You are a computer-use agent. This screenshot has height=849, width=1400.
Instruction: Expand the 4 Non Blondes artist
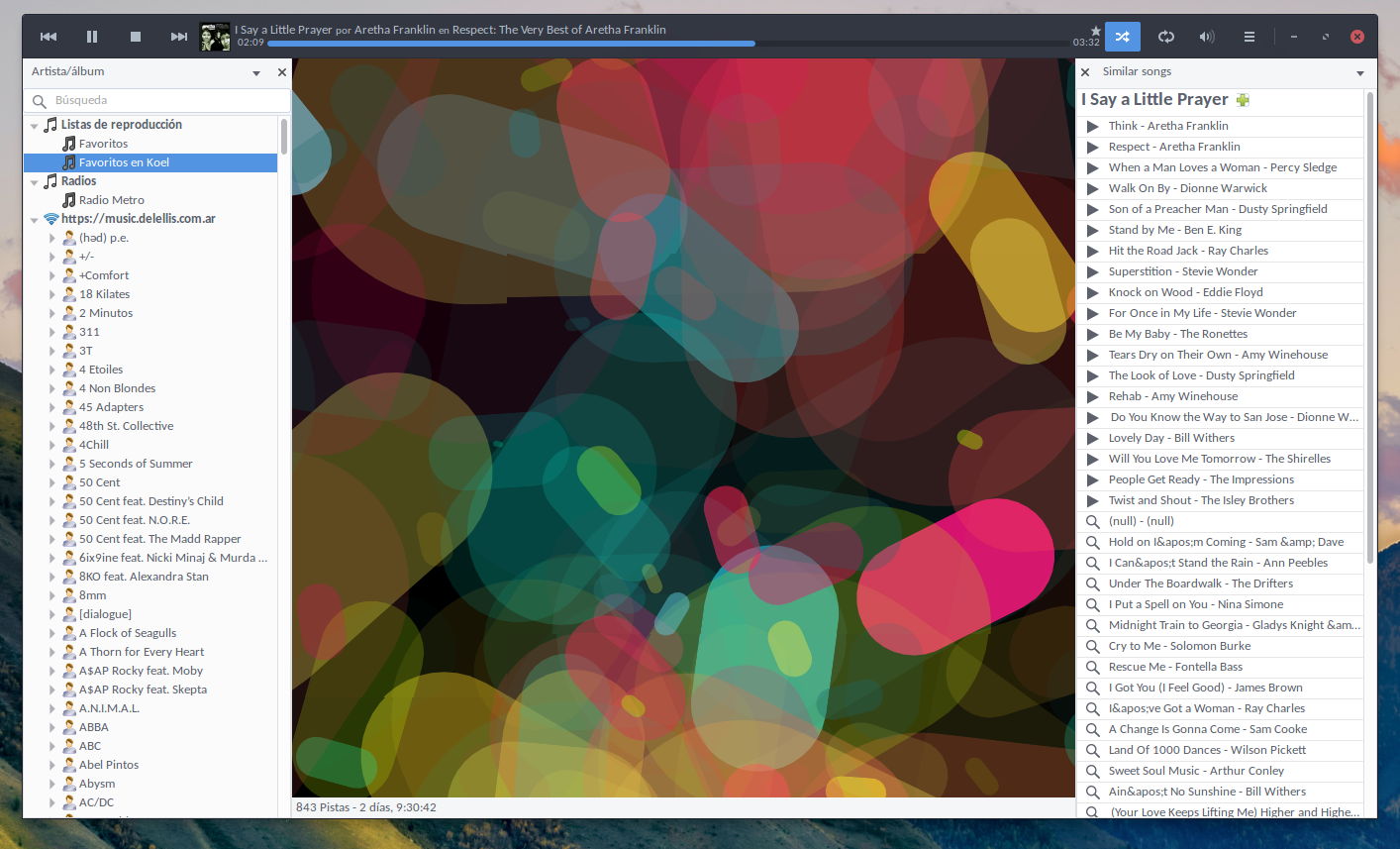click(52, 388)
